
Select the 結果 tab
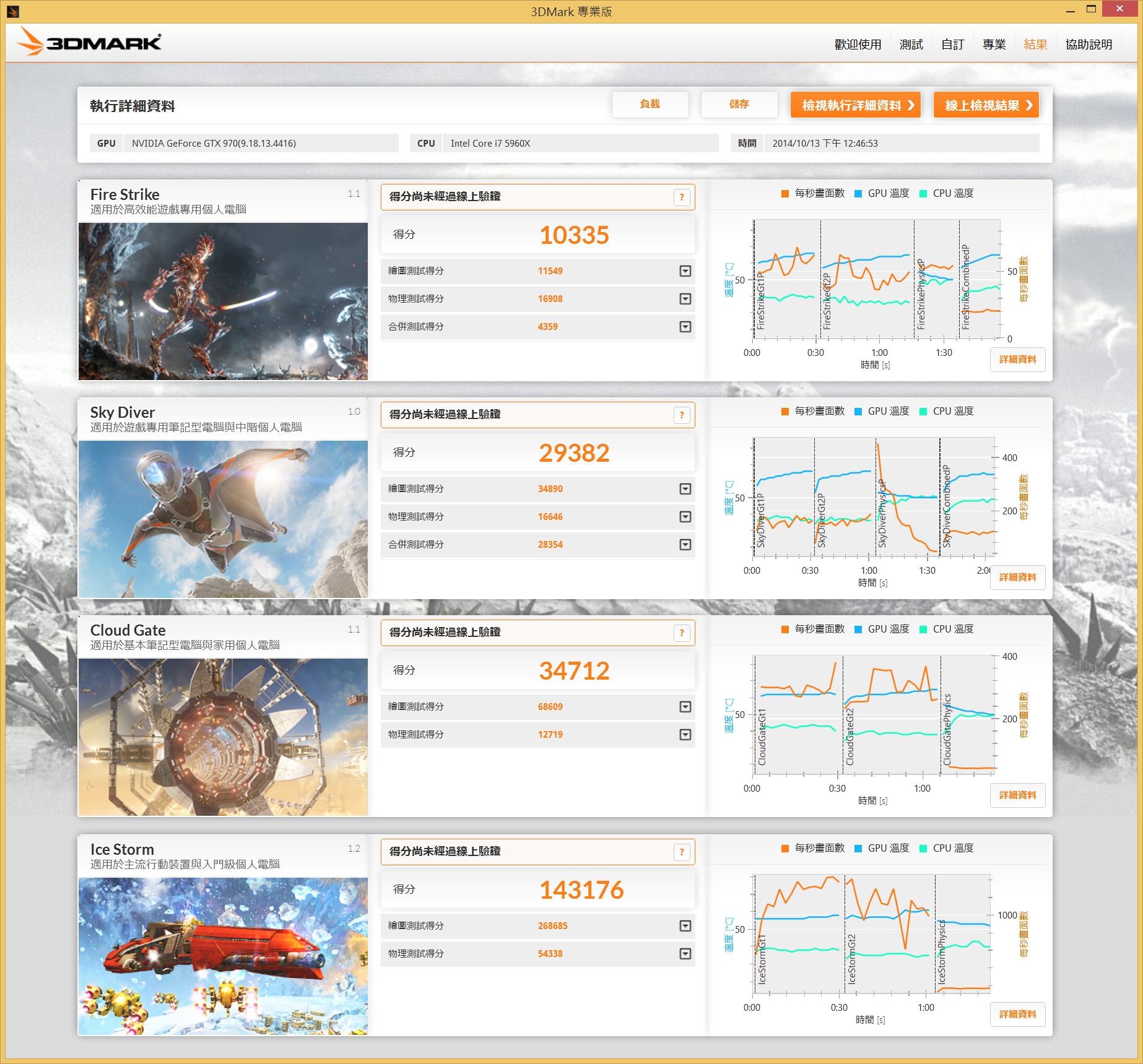(x=1035, y=45)
